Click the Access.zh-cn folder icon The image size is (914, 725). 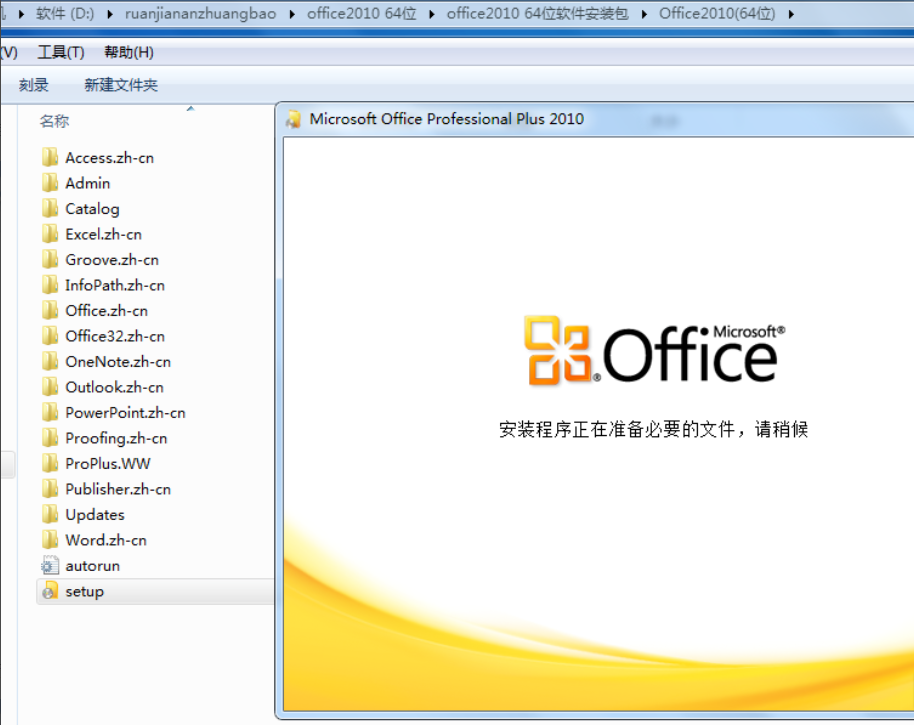tap(50, 157)
